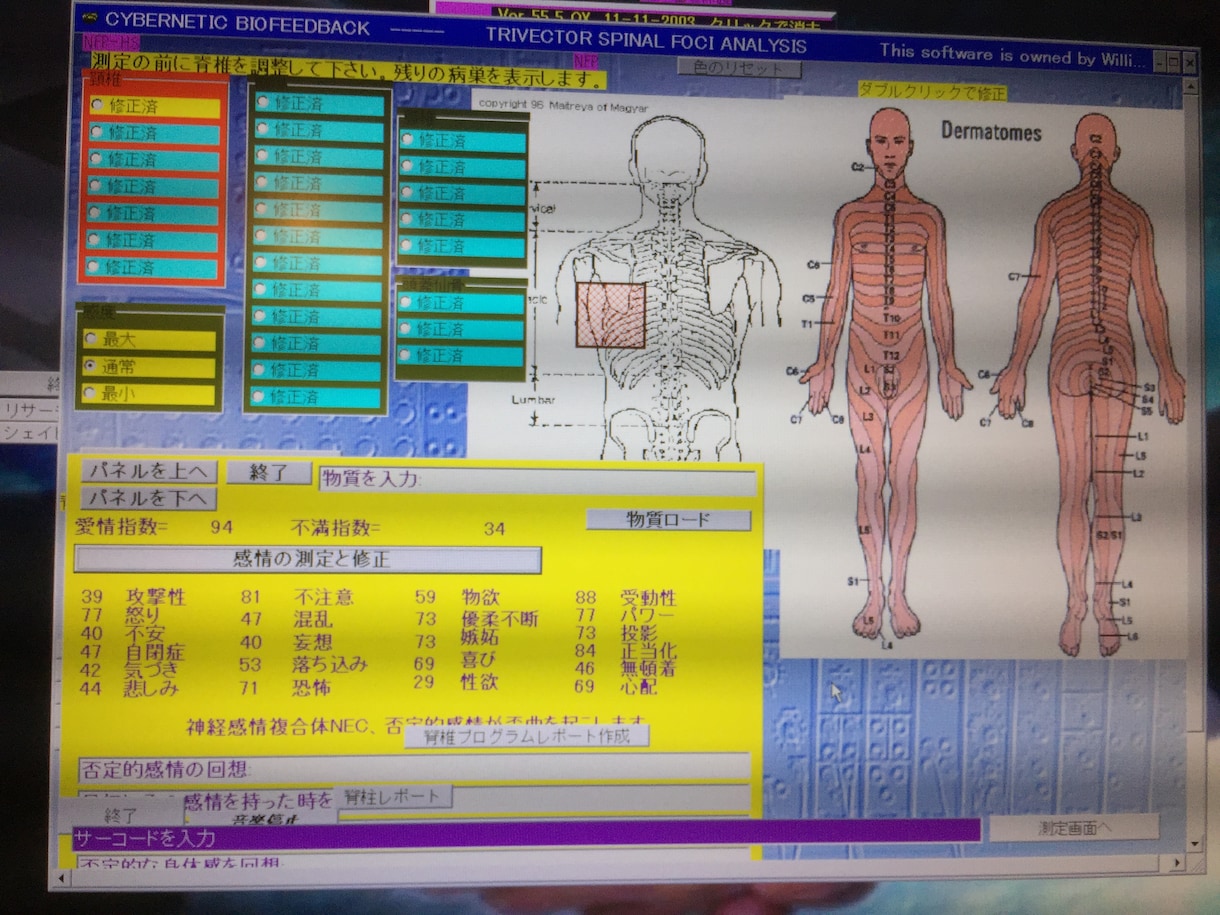Click the 不満指数 value 34
The width and height of the screenshot is (1220, 915).
pyautogui.click(x=494, y=528)
